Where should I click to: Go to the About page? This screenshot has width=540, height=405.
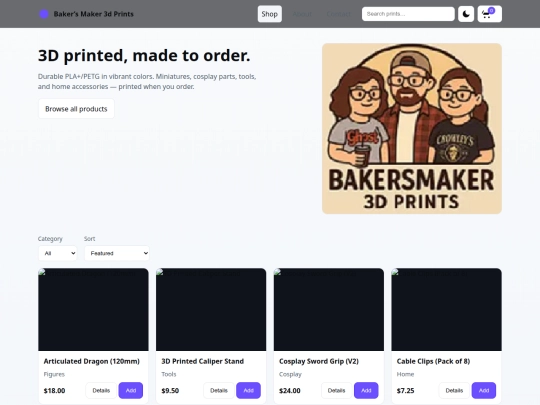point(302,14)
